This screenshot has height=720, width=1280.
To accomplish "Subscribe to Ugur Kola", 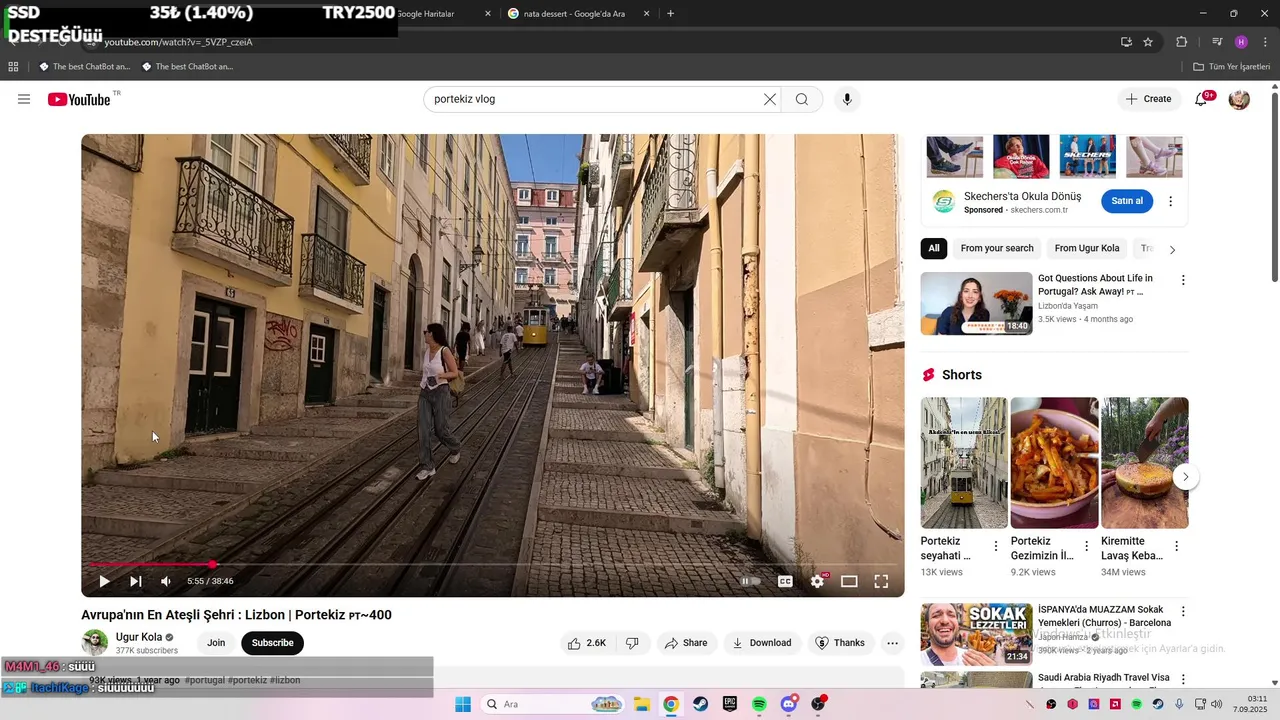I will click(x=272, y=643).
